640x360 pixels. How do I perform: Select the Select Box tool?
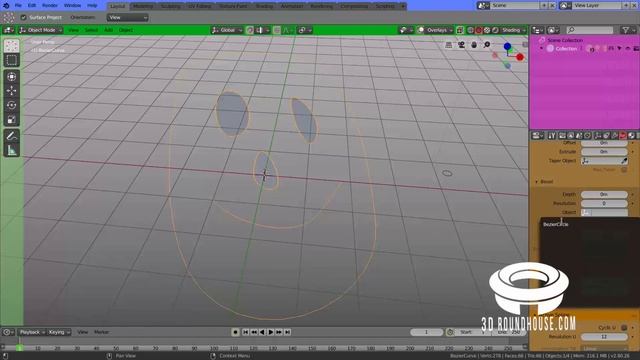(x=11, y=60)
